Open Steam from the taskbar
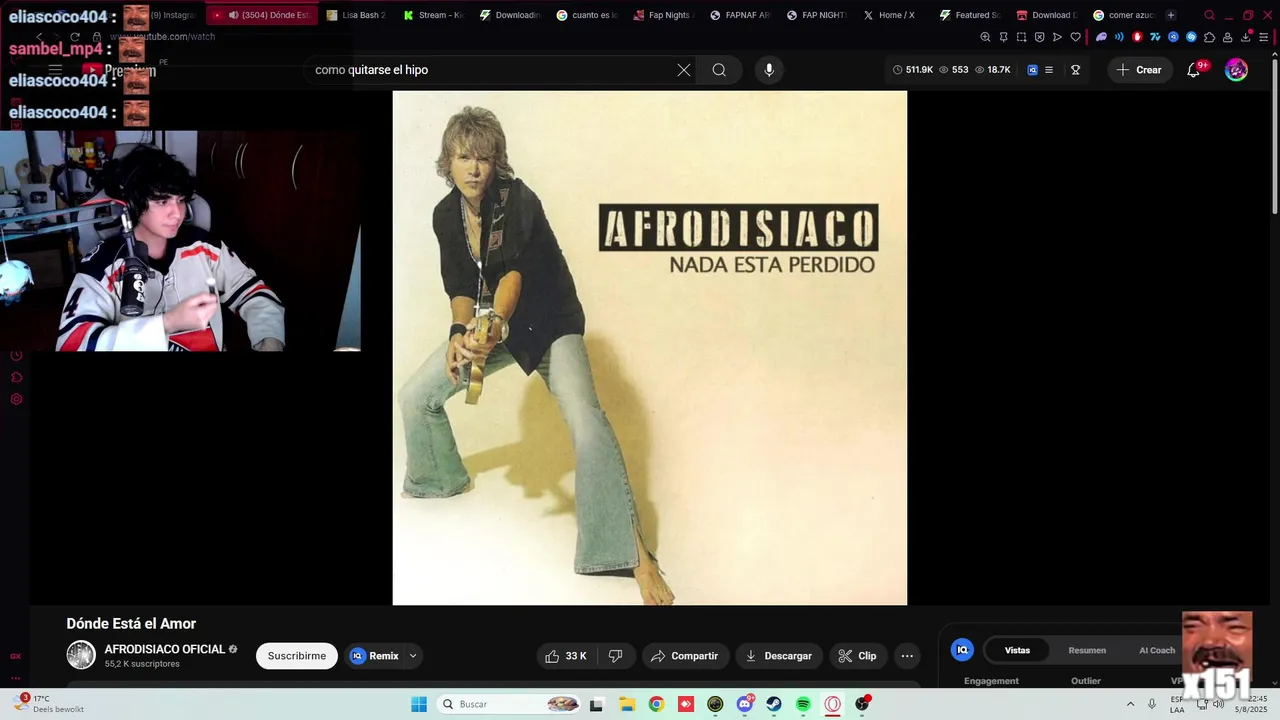The height and width of the screenshot is (720, 1280). point(774,704)
